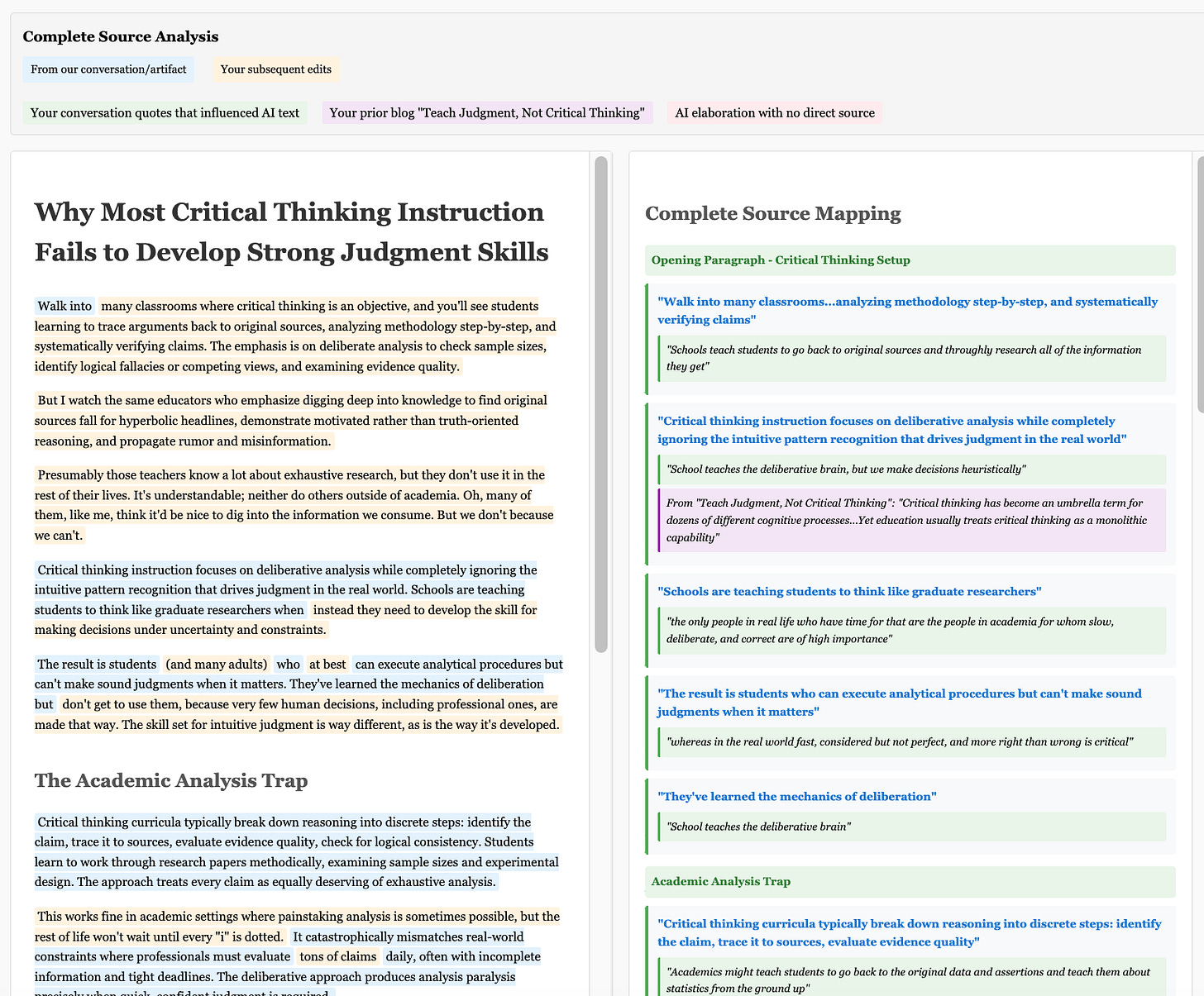Image resolution: width=1204 pixels, height=996 pixels.
Task: Click the 'From our conversation/artifact' legend chip
Action: [x=108, y=69]
